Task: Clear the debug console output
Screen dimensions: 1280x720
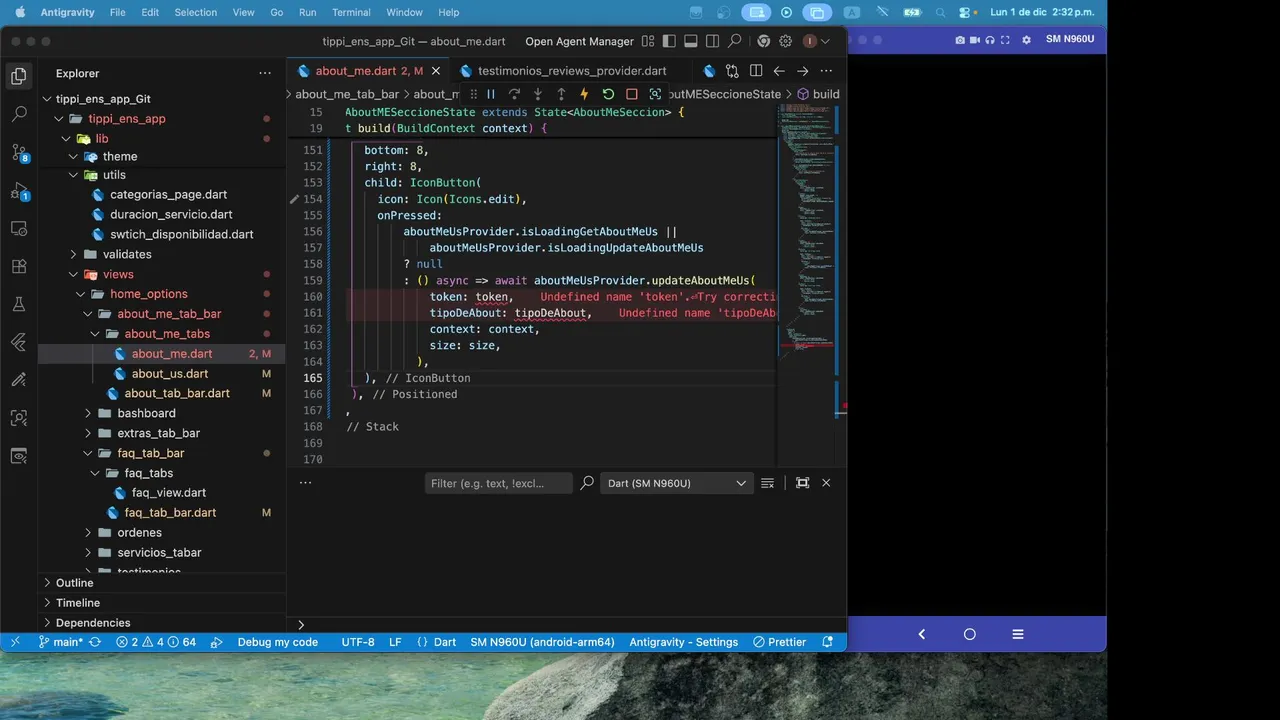Action: 767,483
